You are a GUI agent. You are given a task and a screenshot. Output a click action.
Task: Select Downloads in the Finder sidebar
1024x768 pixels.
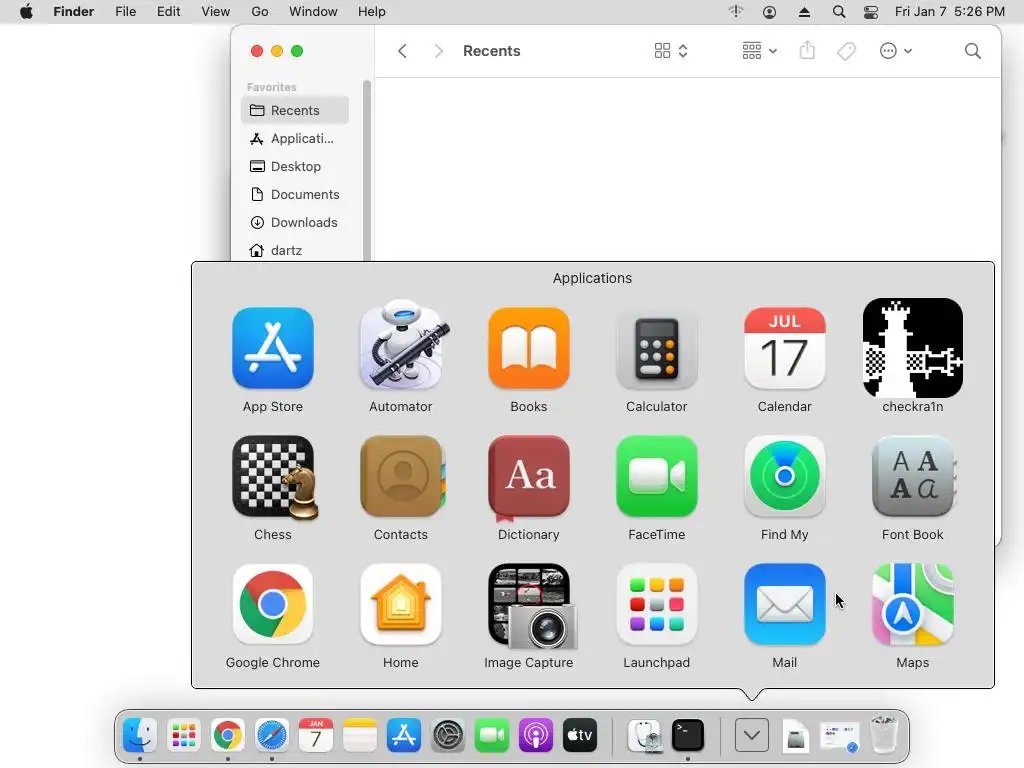[295, 223]
